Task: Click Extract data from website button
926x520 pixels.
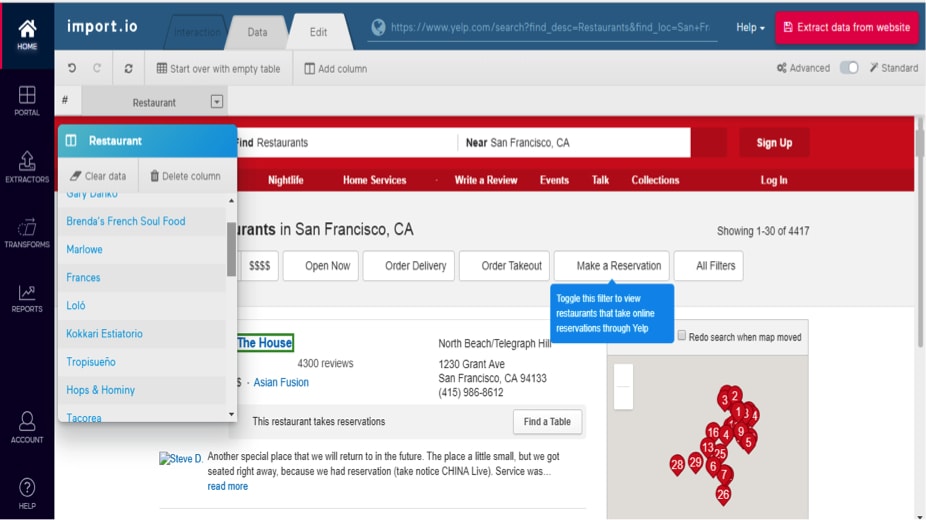Action: pos(846,27)
